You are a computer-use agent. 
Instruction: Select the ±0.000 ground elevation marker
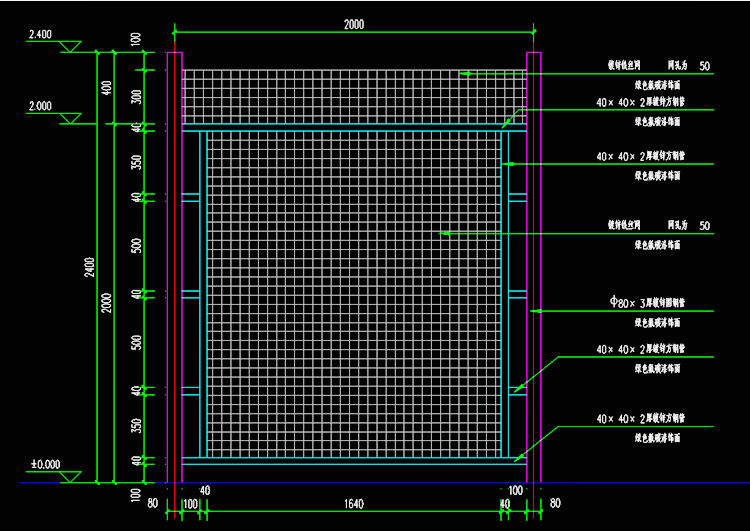(45, 465)
